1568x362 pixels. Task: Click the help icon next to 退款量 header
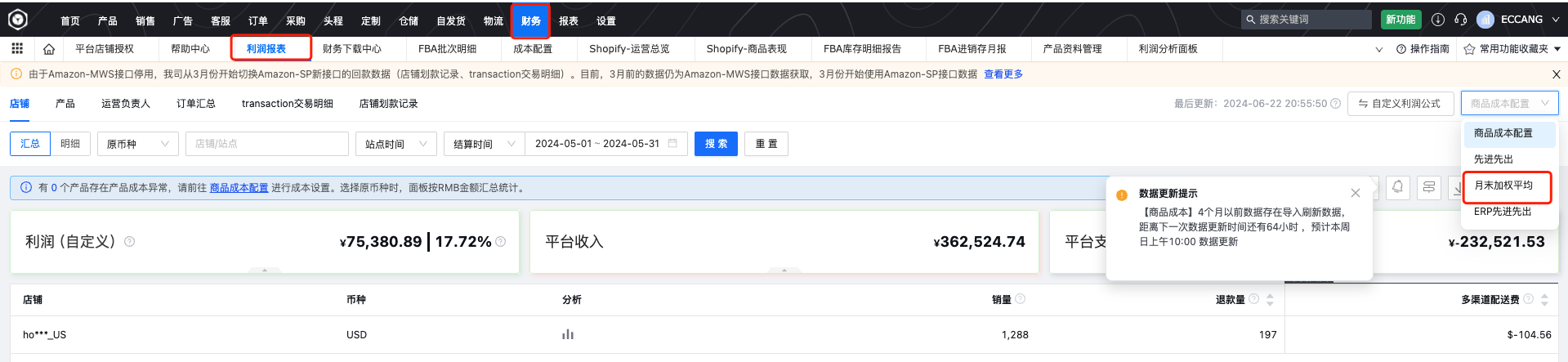pos(1253,299)
